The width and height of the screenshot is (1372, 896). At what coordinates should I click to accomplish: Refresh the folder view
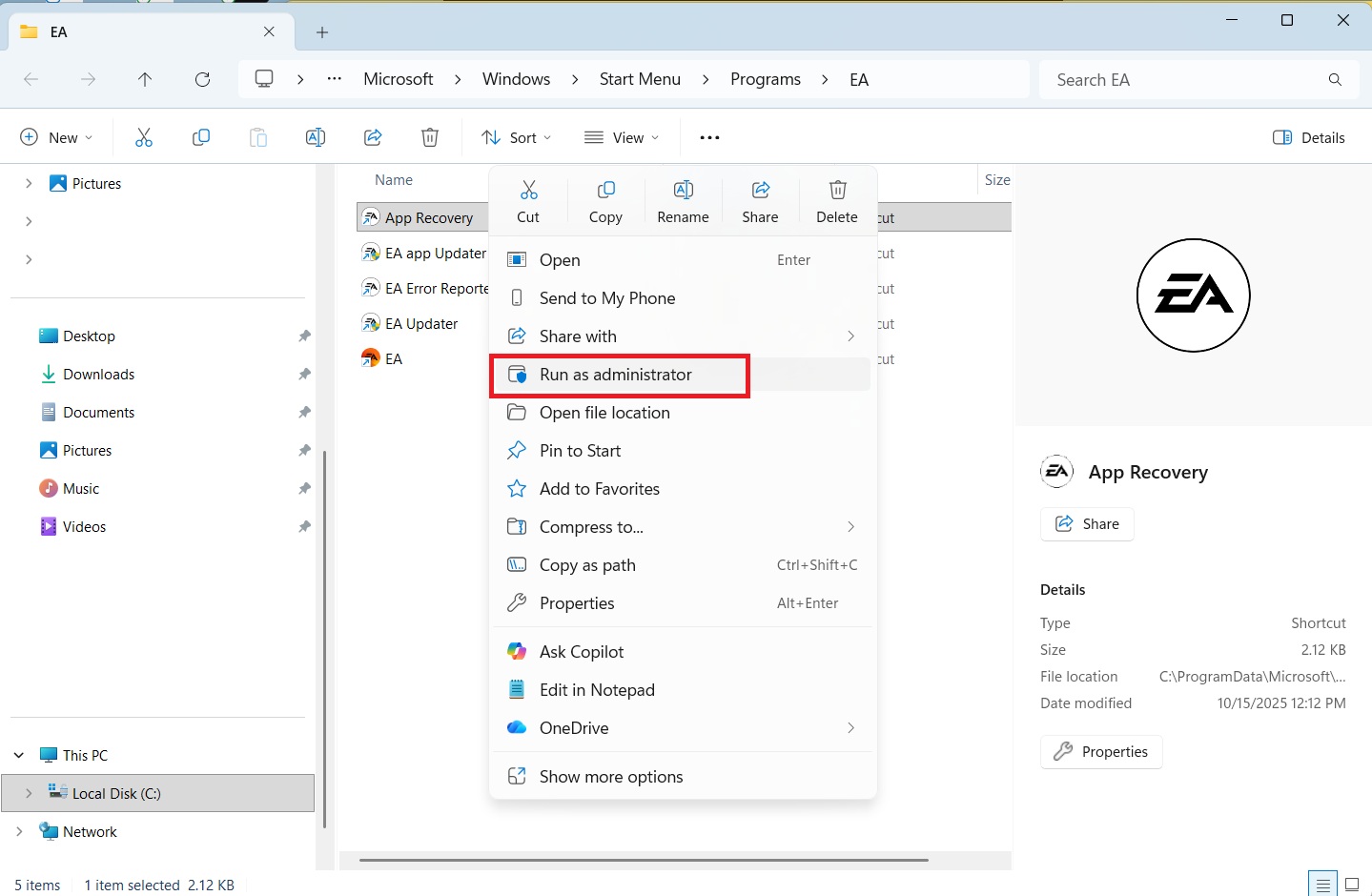(202, 79)
